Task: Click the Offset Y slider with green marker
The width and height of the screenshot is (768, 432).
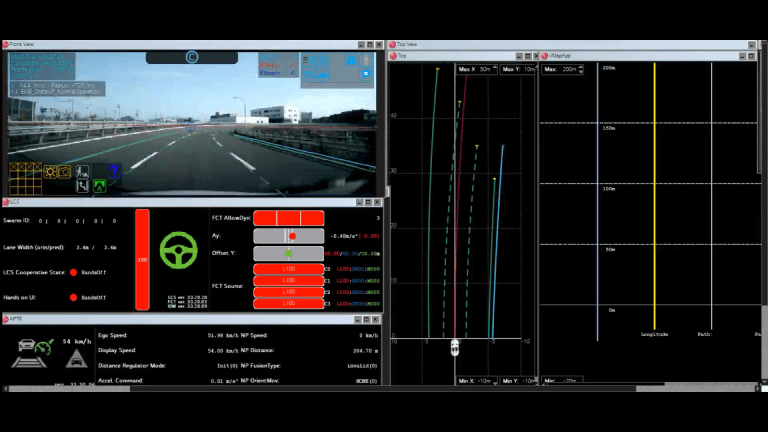Action: [x=288, y=253]
